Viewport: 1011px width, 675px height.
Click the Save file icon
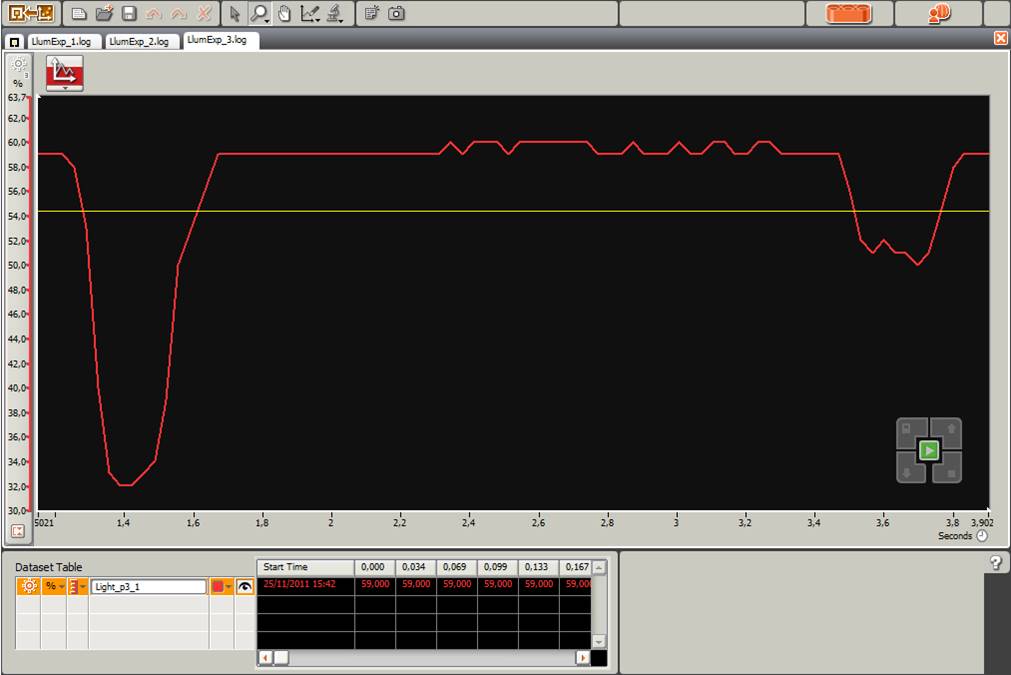129,13
